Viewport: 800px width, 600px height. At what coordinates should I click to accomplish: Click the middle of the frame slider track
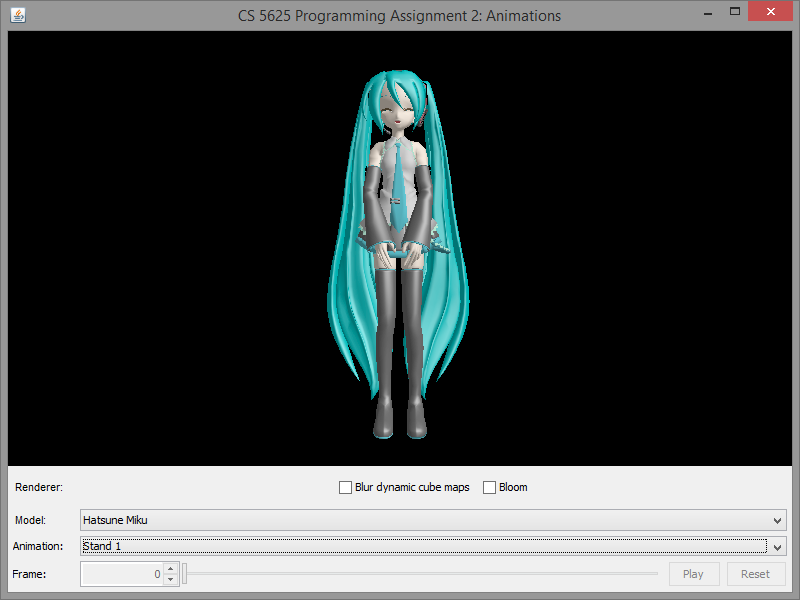[x=420, y=574]
